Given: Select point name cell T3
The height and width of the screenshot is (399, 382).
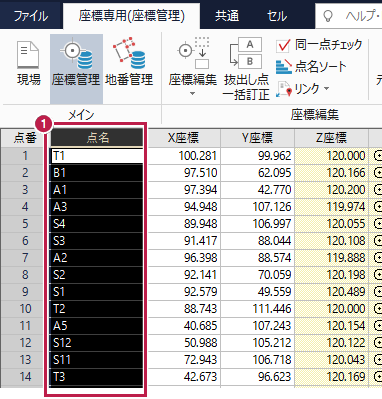Looking at the screenshot, I should [x=97, y=377].
